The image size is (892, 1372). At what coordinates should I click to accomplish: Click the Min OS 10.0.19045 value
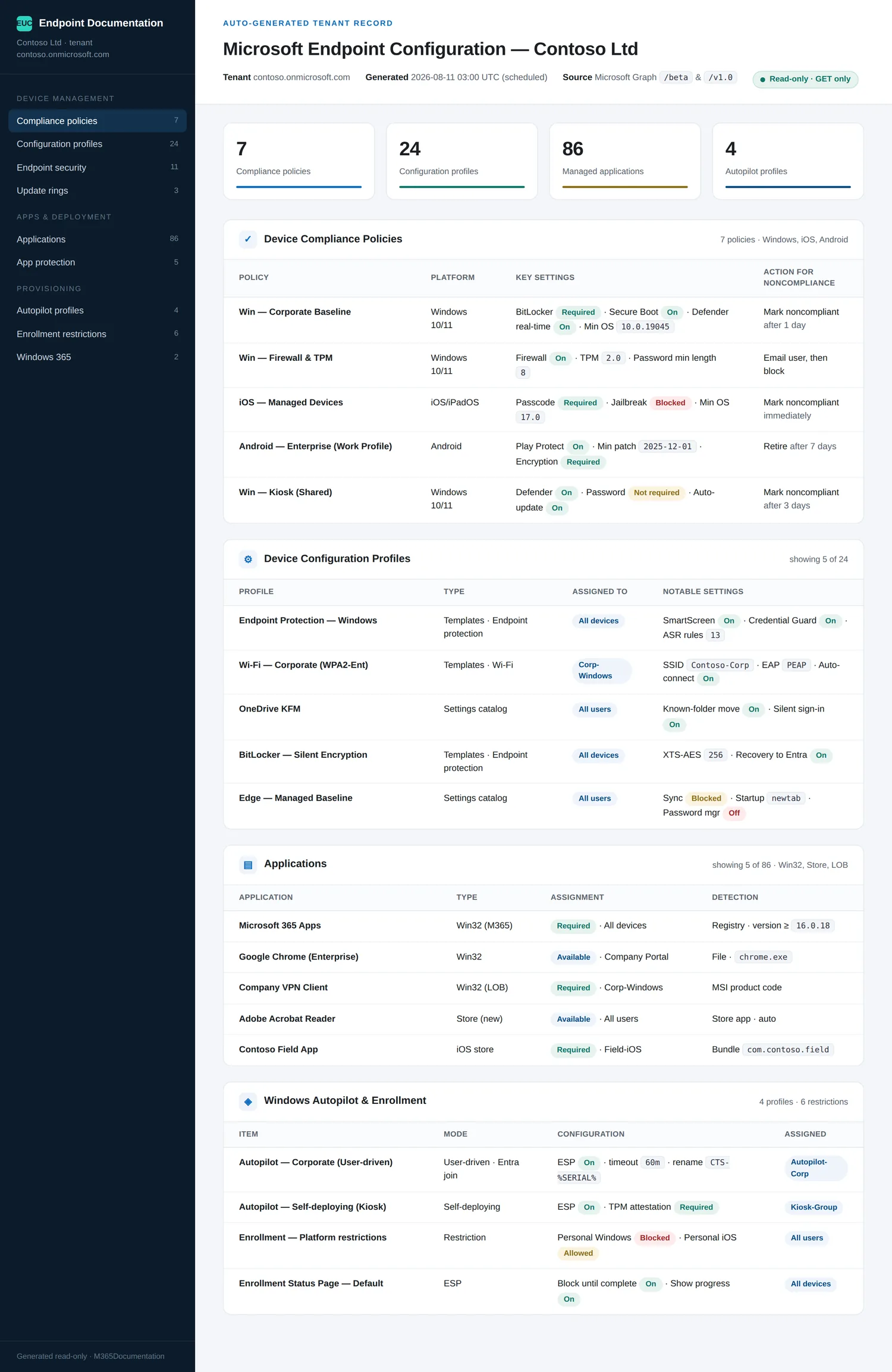[x=645, y=326]
